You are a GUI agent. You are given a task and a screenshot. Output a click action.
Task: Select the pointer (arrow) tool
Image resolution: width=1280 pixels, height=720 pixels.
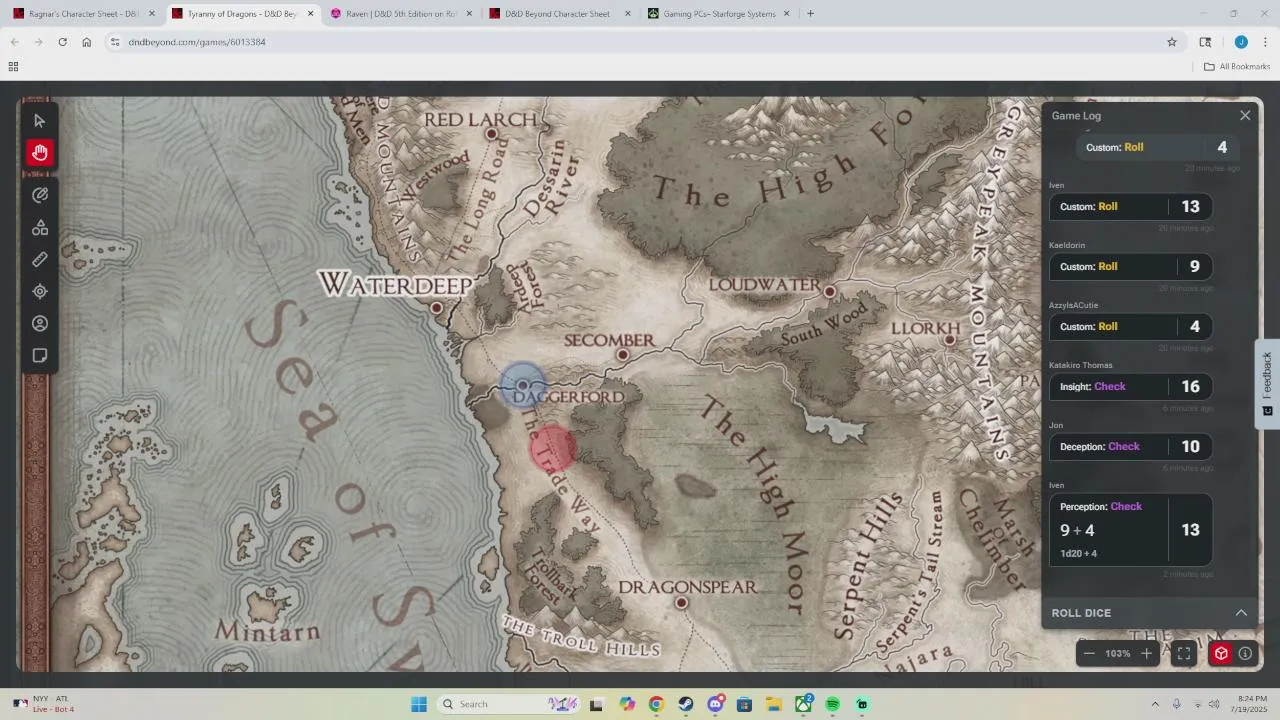point(40,121)
